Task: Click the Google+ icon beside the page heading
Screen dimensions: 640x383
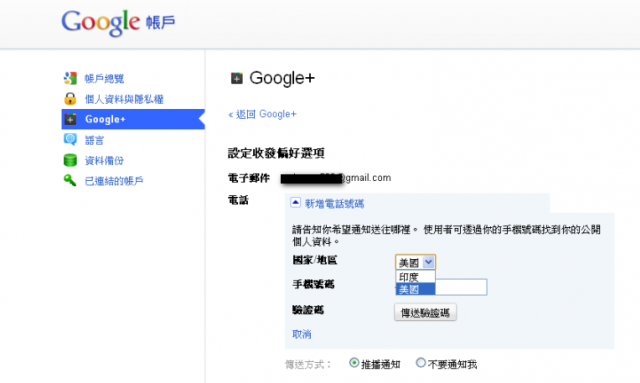Action: coord(237,78)
